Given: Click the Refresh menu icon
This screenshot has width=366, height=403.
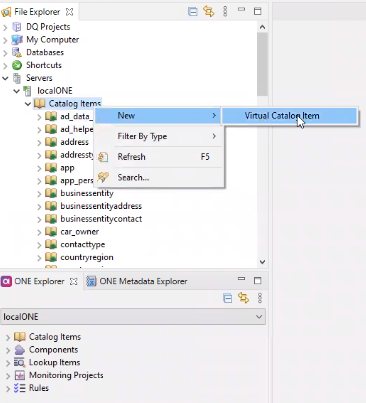Looking at the screenshot, I should tap(103, 157).
